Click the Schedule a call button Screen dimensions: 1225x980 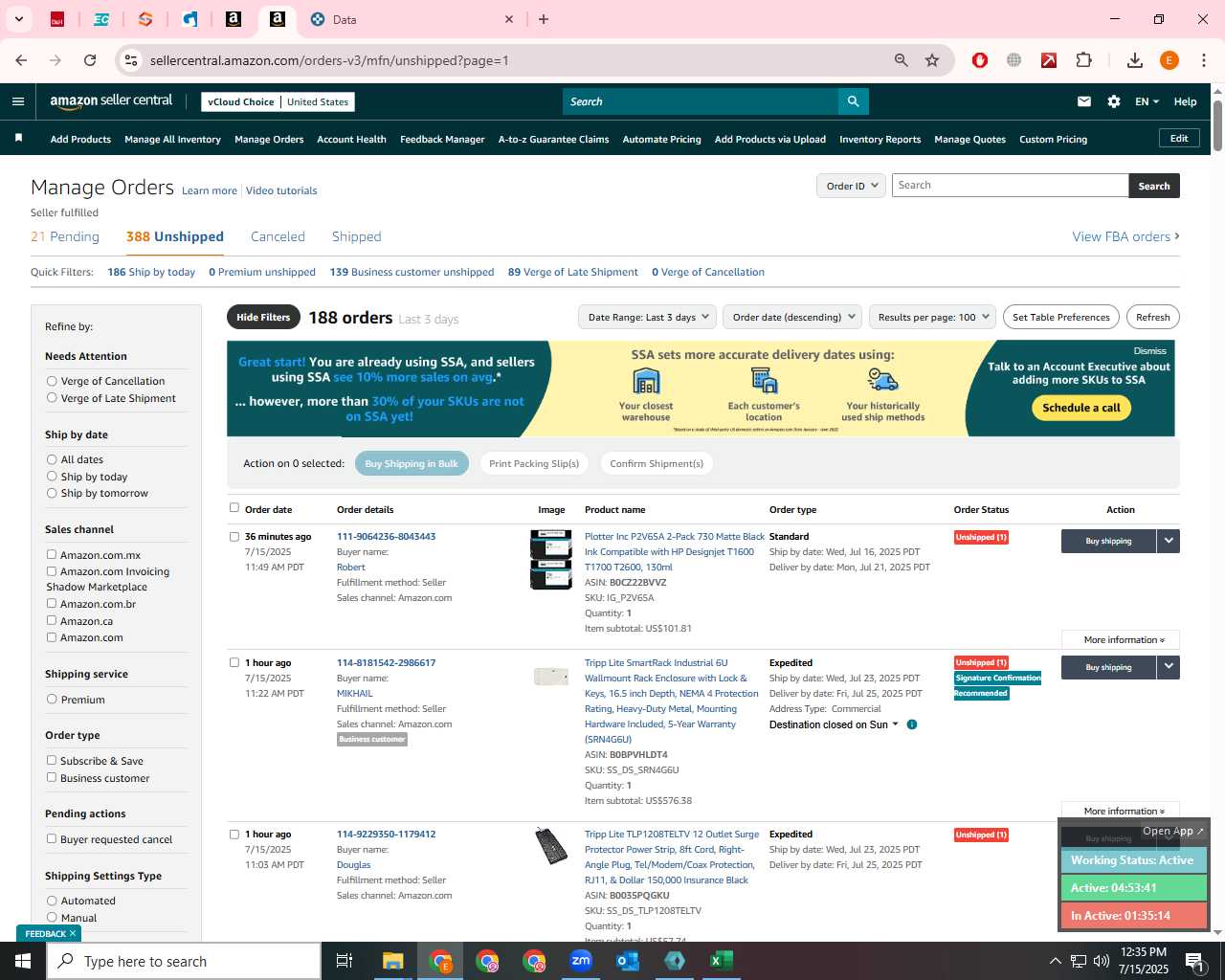tap(1081, 408)
